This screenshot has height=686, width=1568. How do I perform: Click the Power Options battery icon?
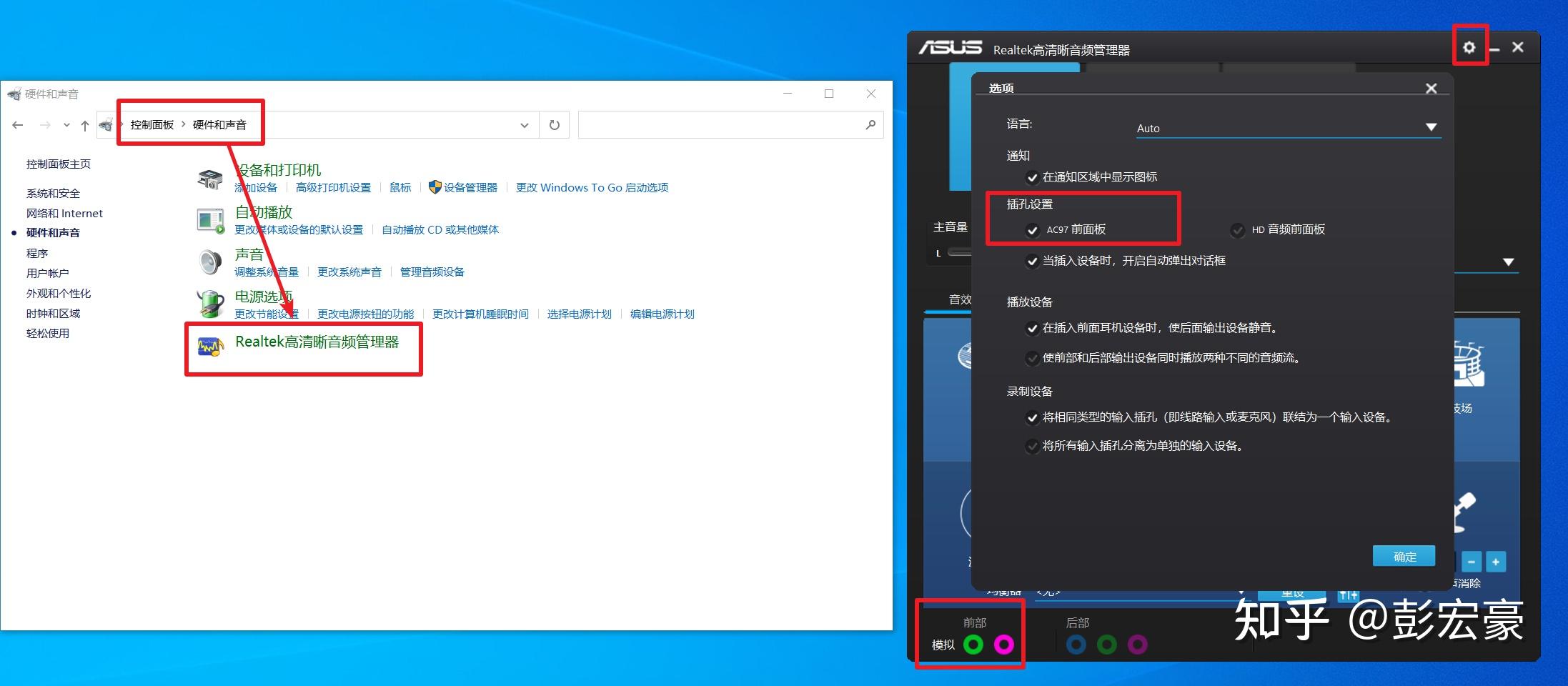point(210,304)
